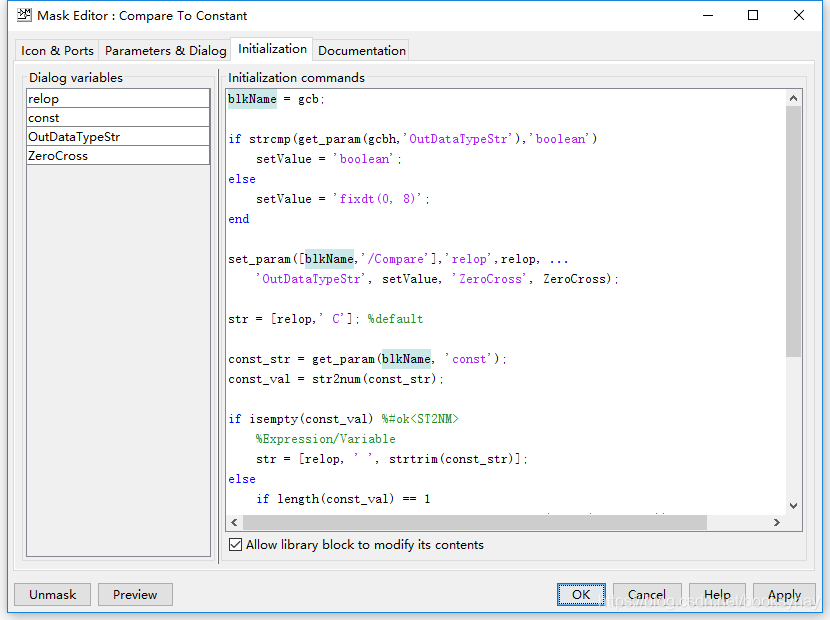Maximize the Mask Editor window
This screenshot has height=620, width=830.
[x=753, y=15]
